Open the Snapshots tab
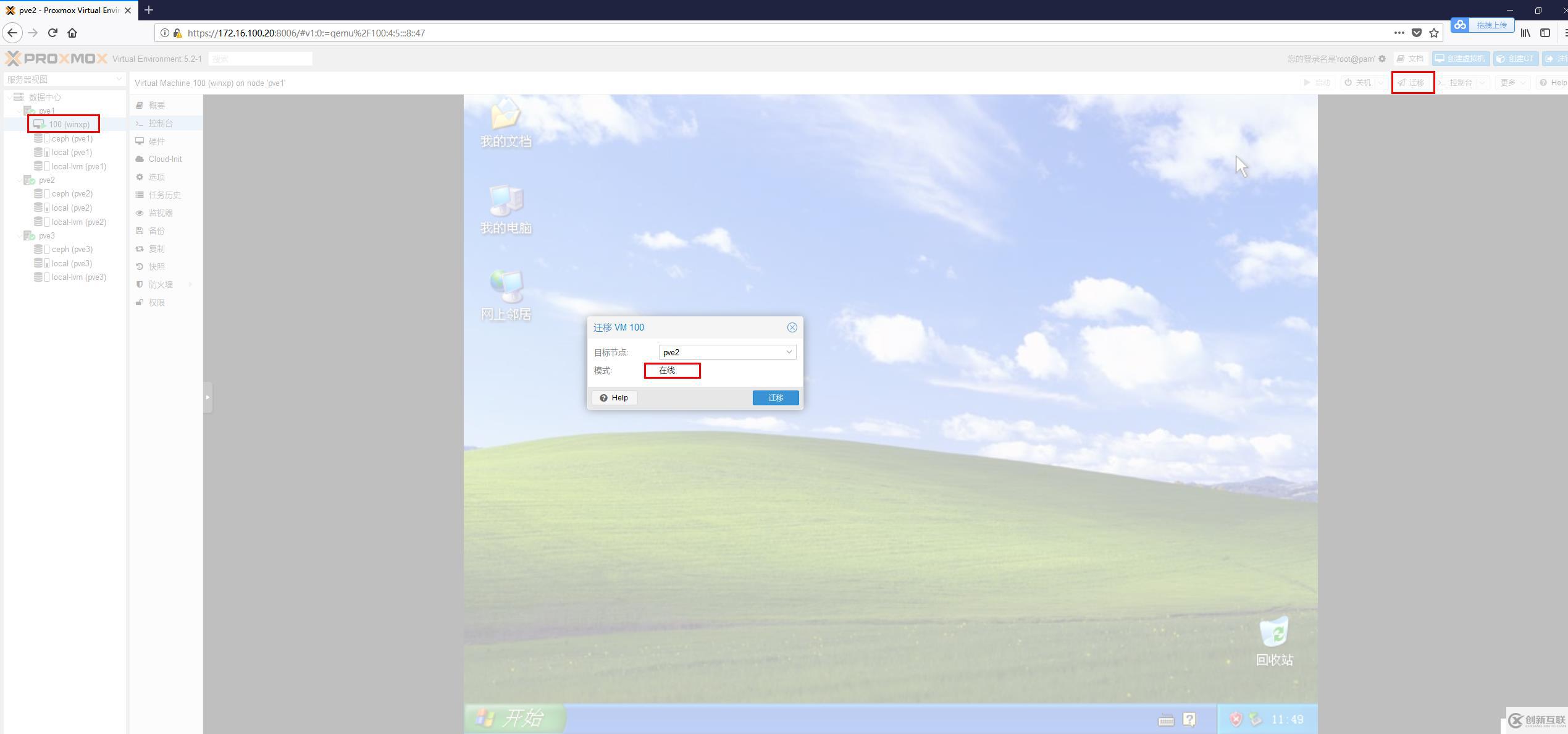The height and width of the screenshot is (734, 1568). (x=156, y=267)
